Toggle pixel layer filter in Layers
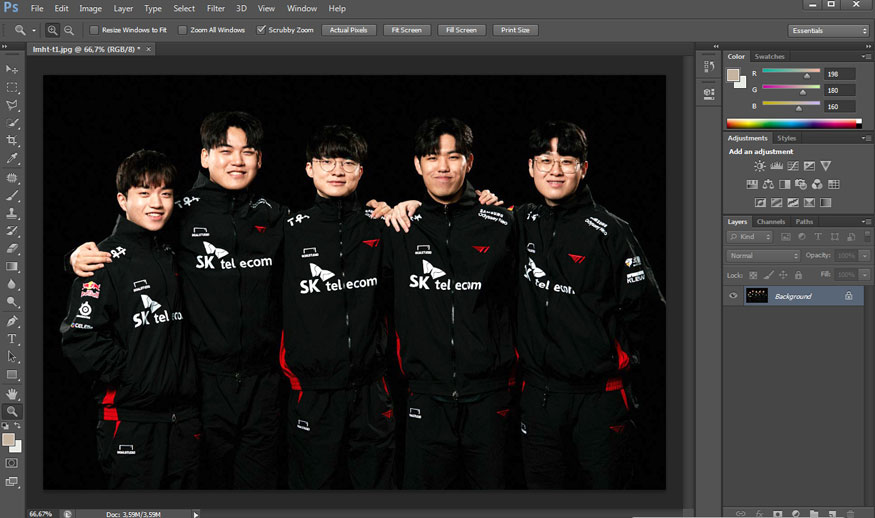The image size is (875, 518). click(x=786, y=237)
